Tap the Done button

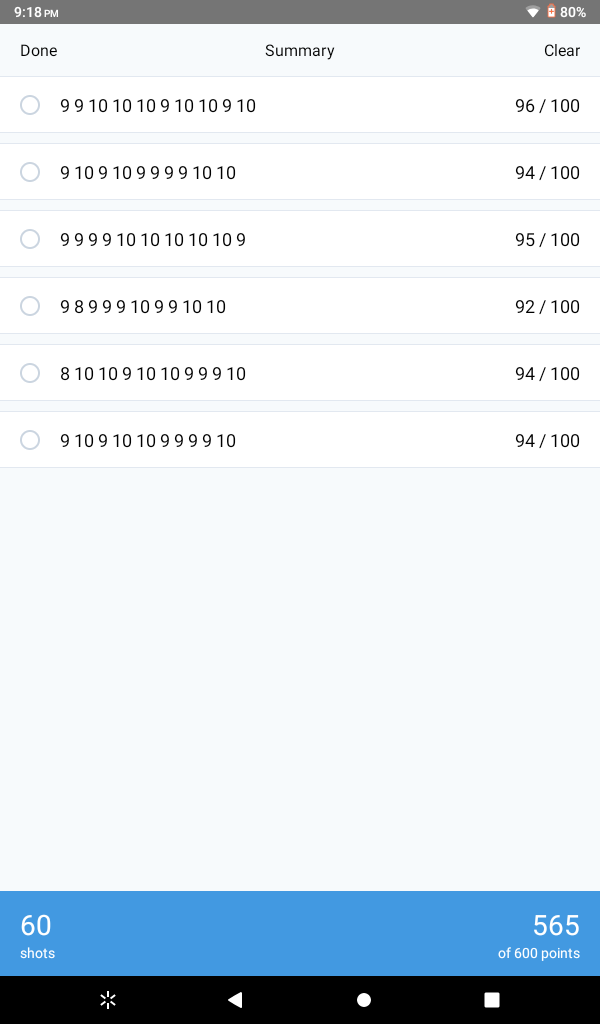click(39, 51)
